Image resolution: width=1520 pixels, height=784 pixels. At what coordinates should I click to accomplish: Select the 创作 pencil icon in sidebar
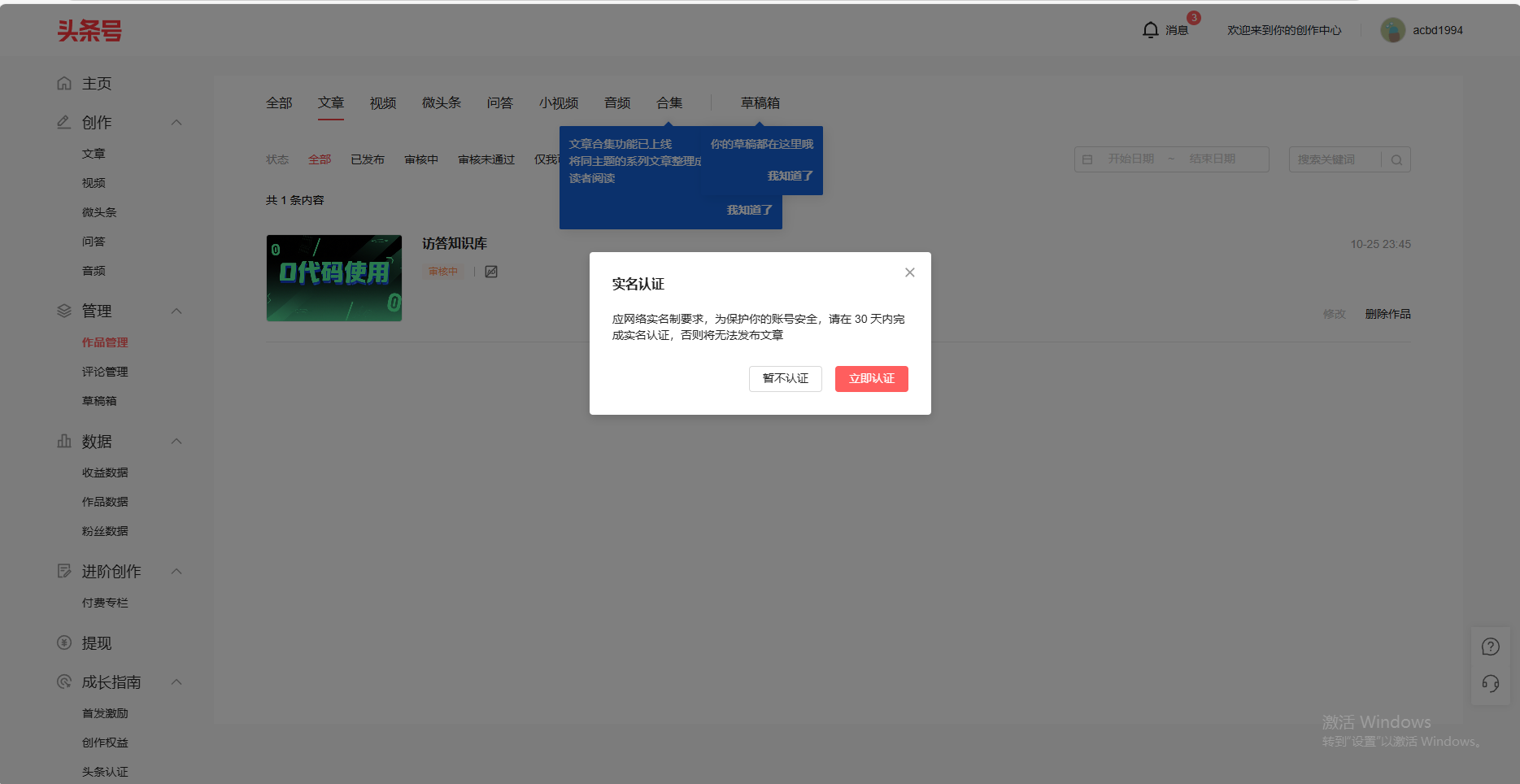63,122
